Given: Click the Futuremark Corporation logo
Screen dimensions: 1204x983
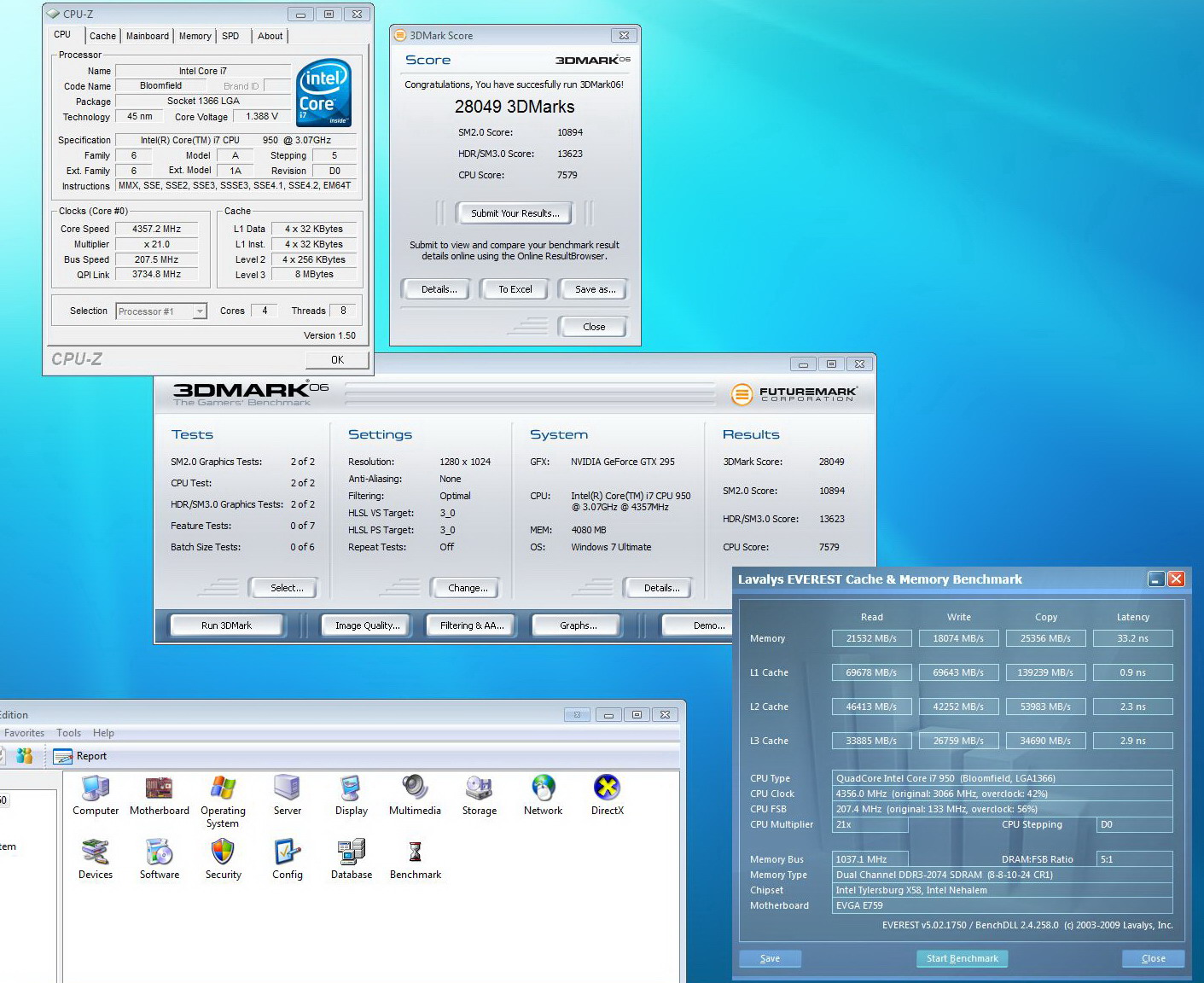Looking at the screenshot, I should pos(794,393).
